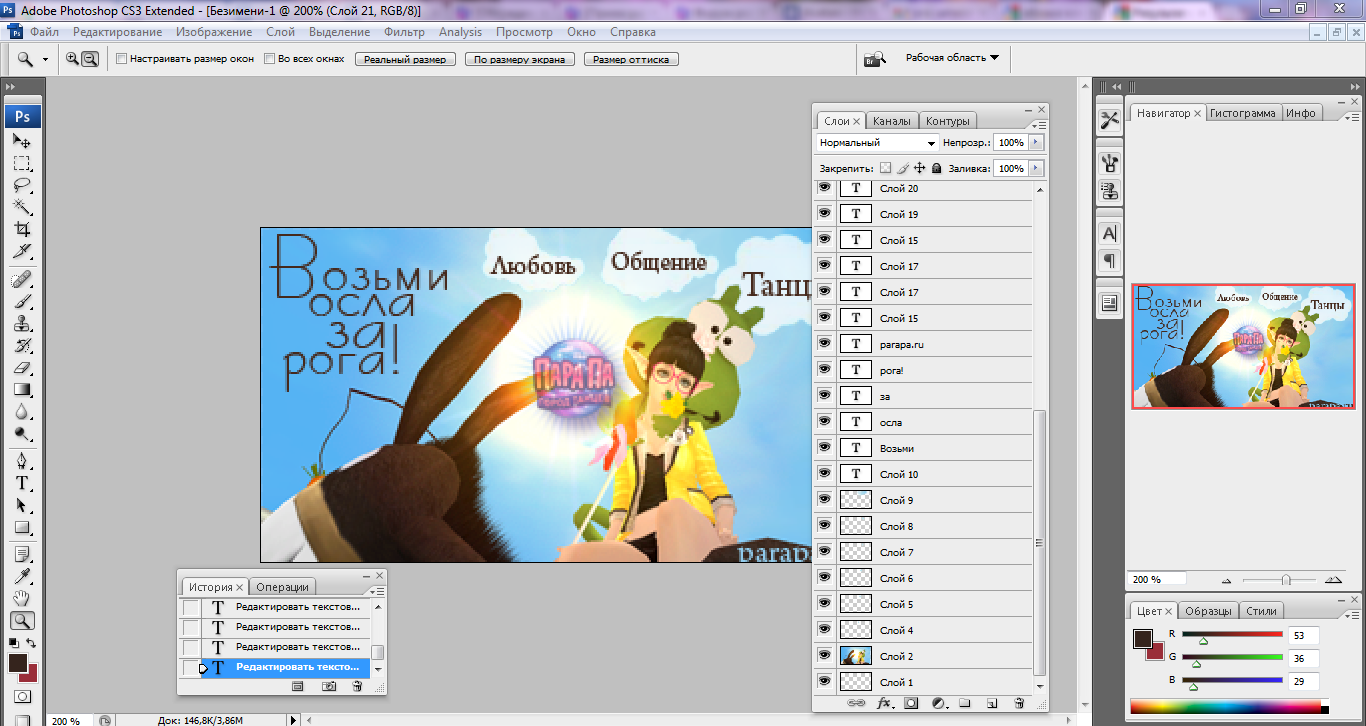Select the Clone Stamp tool
Image resolution: width=1366 pixels, height=726 pixels.
[22, 324]
